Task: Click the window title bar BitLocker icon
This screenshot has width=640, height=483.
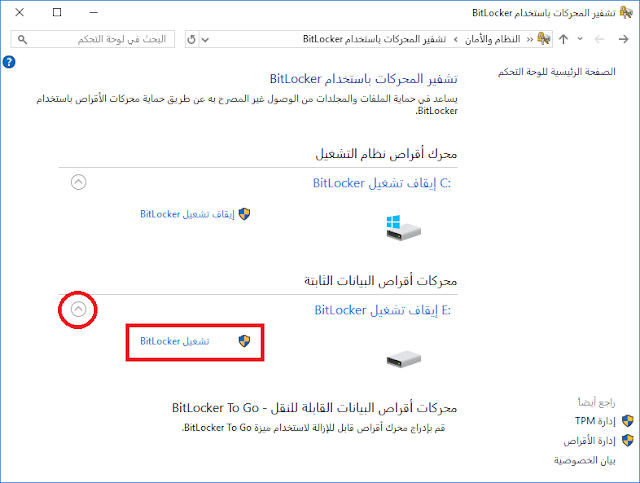Action: point(626,13)
